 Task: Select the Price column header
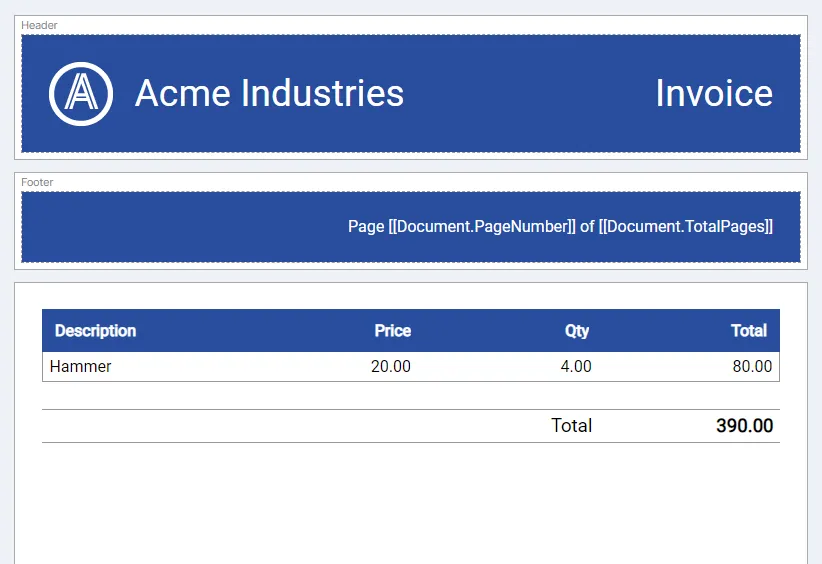392,331
